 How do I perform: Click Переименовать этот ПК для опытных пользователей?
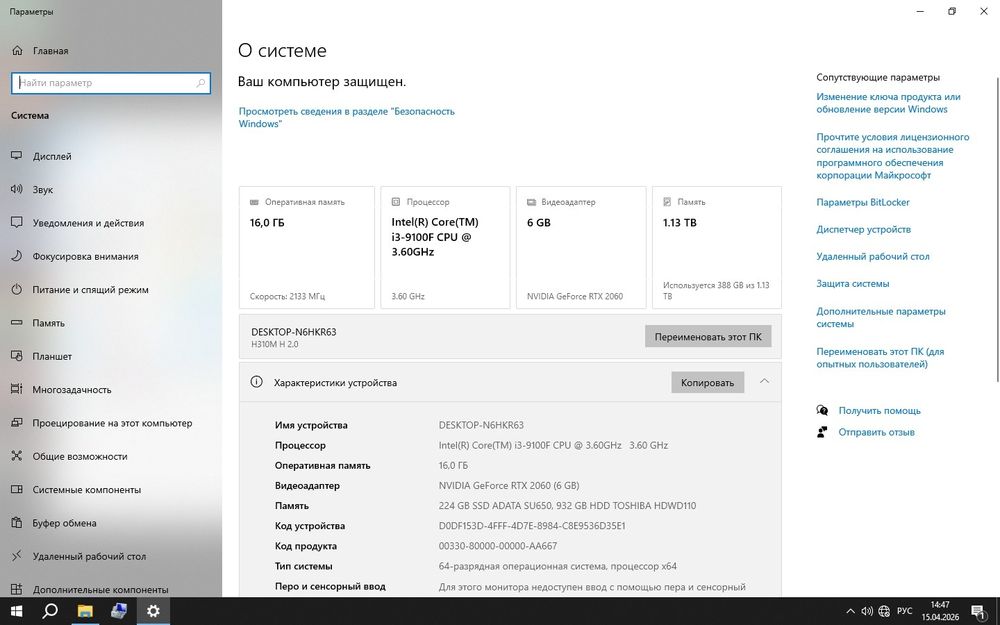point(880,358)
